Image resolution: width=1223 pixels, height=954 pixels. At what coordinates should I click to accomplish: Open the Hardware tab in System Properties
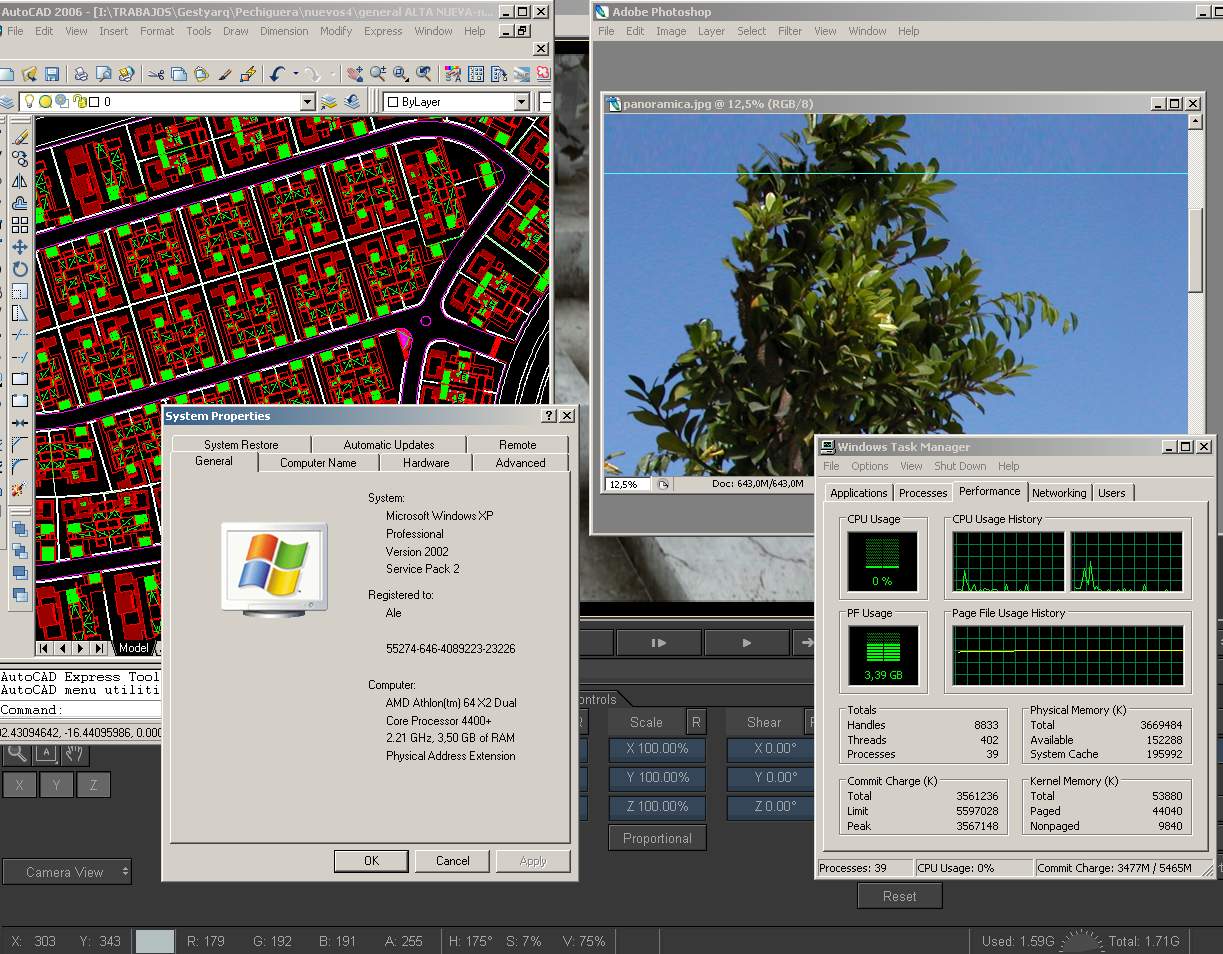[426, 463]
